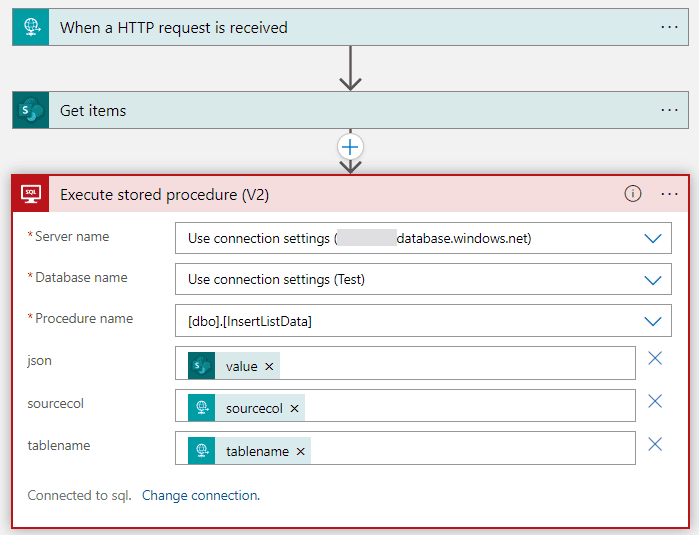This screenshot has width=699, height=535.
Task: Click the Server name label
Action: coord(72,236)
